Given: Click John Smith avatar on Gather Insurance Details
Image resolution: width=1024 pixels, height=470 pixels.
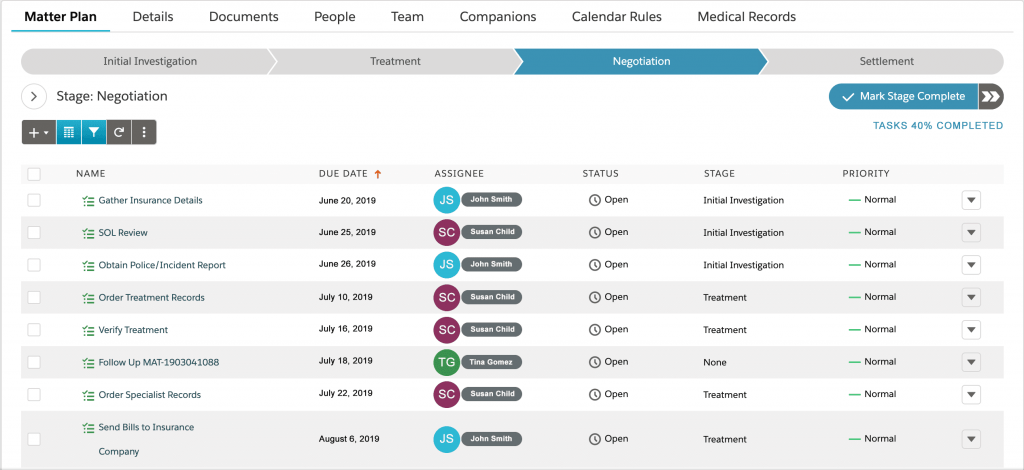Looking at the screenshot, I should point(447,200).
